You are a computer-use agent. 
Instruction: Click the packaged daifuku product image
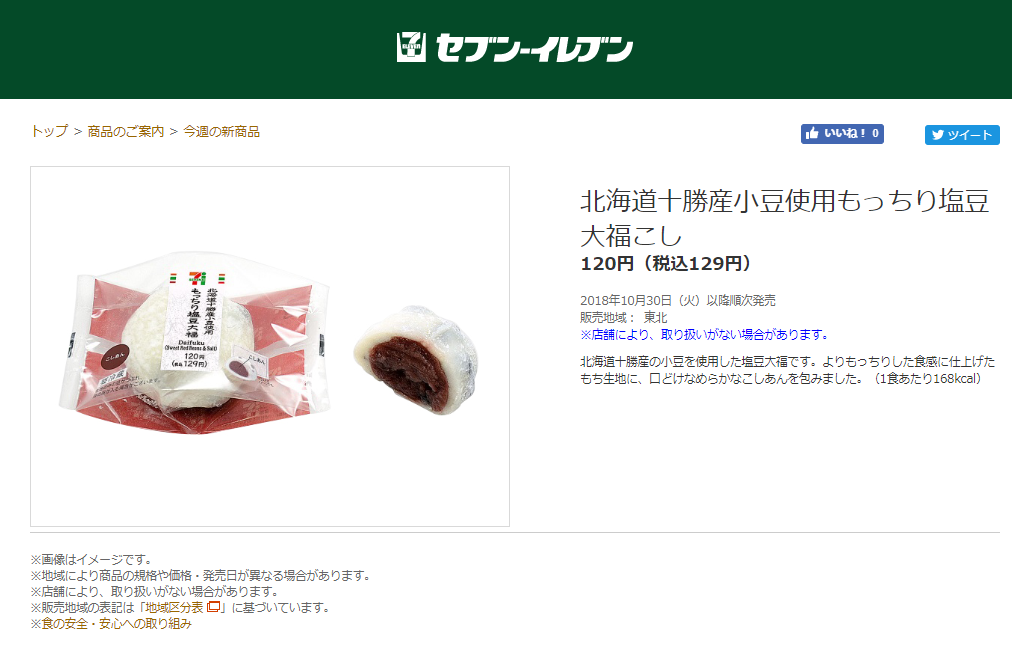click(196, 342)
